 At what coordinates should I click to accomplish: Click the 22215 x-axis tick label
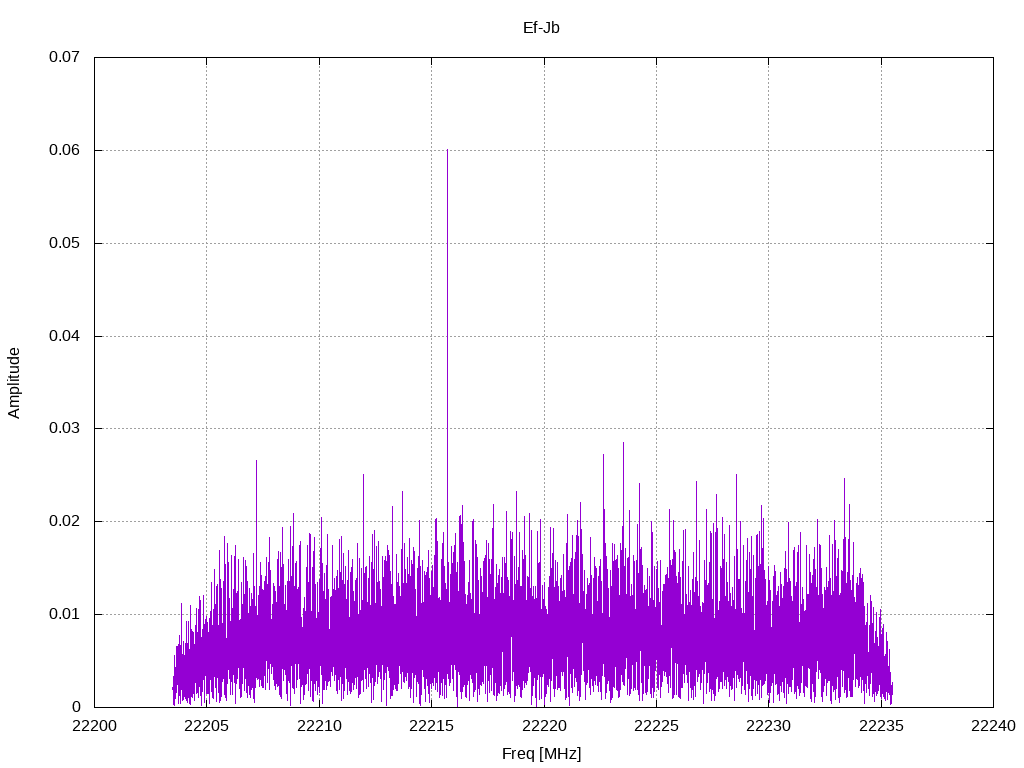click(x=432, y=726)
